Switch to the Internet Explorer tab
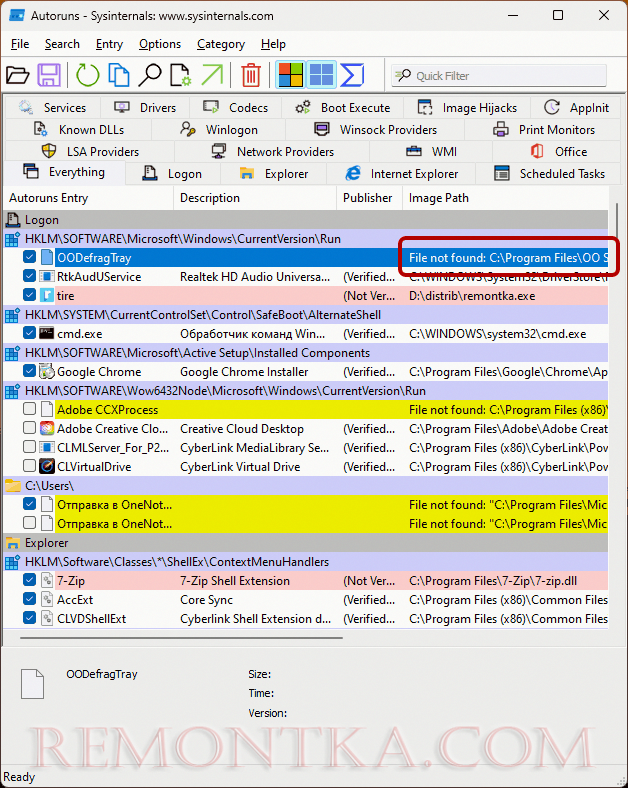This screenshot has height=788, width=628. 401,174
